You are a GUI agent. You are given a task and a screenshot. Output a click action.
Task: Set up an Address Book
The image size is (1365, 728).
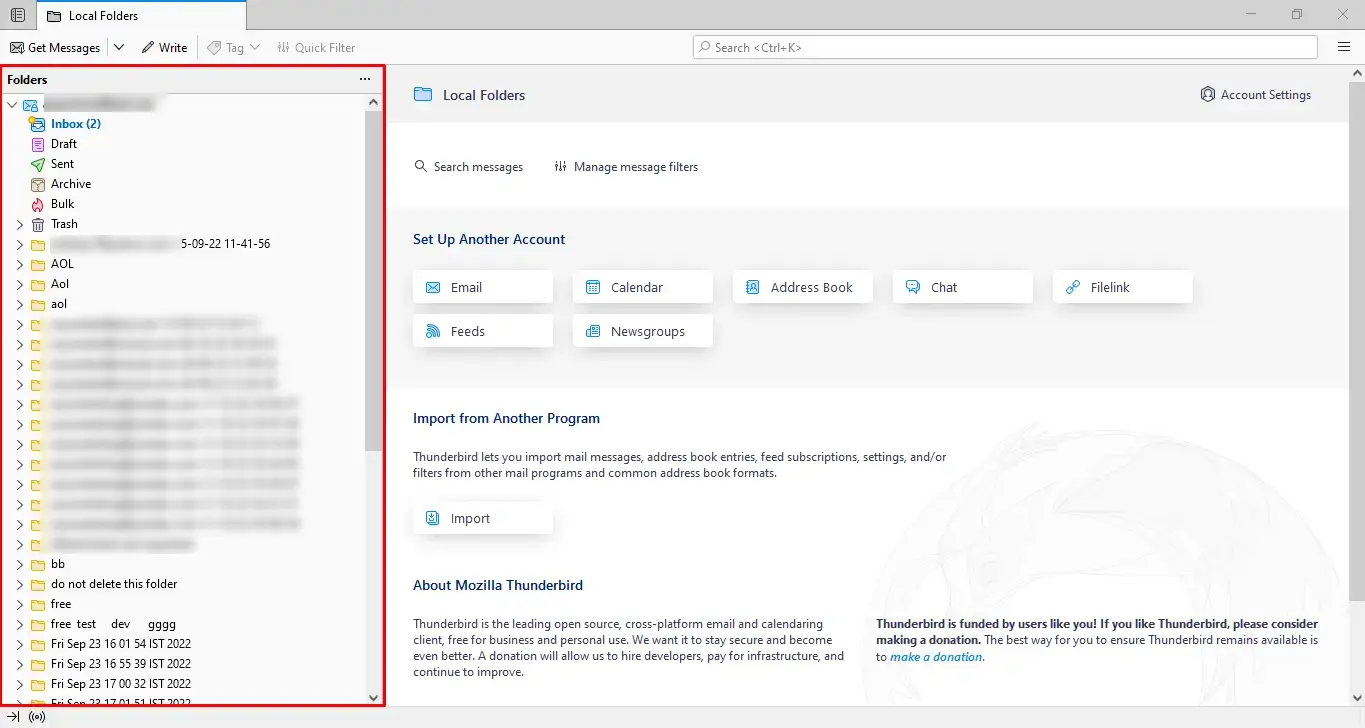tap(803, 287)
